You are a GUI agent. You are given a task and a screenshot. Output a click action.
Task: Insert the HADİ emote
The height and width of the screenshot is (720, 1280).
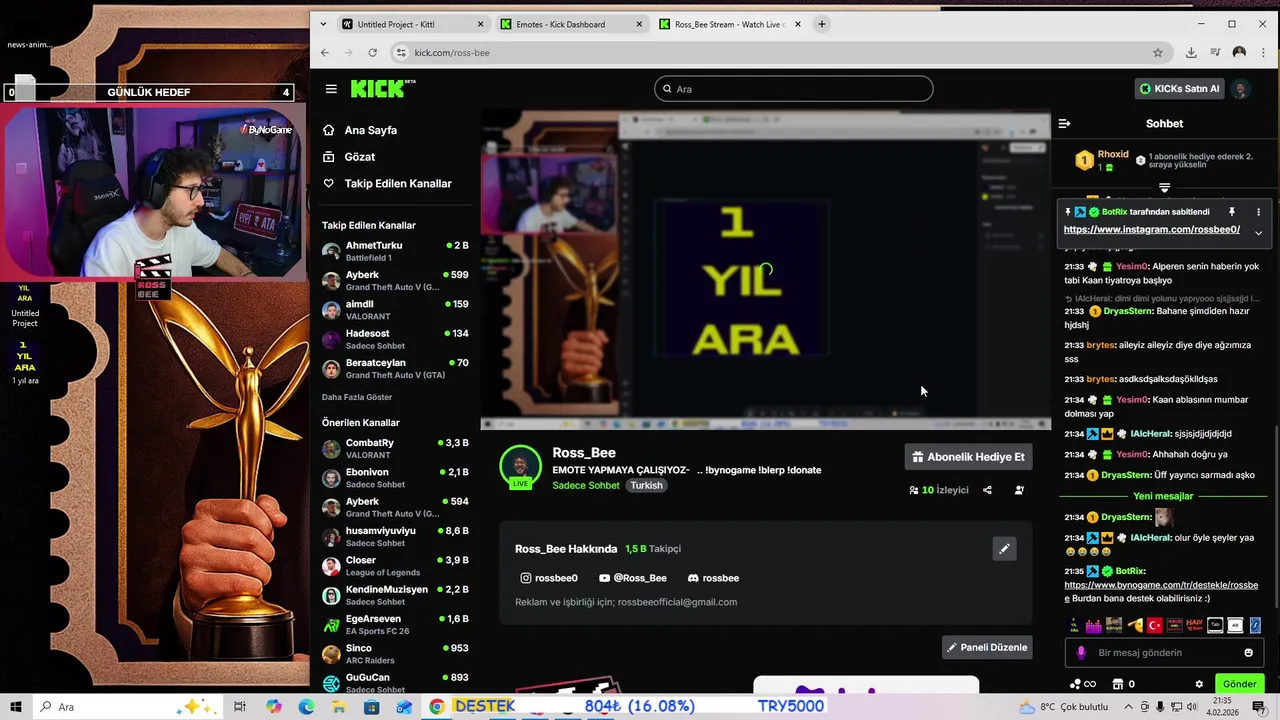pos(1195,625)
